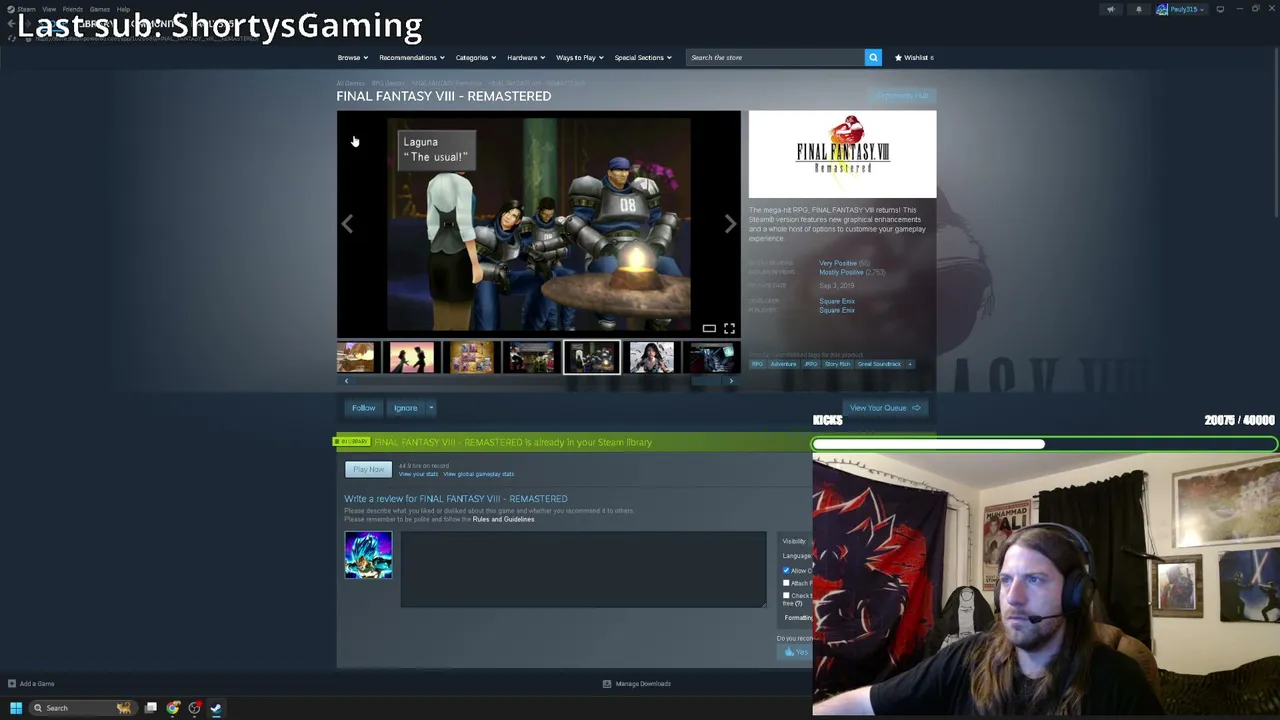The height and width of the screenshot is (720, 1280).
Task: Open the View menu
Action: pyautogui.click(x=49, y=10)
